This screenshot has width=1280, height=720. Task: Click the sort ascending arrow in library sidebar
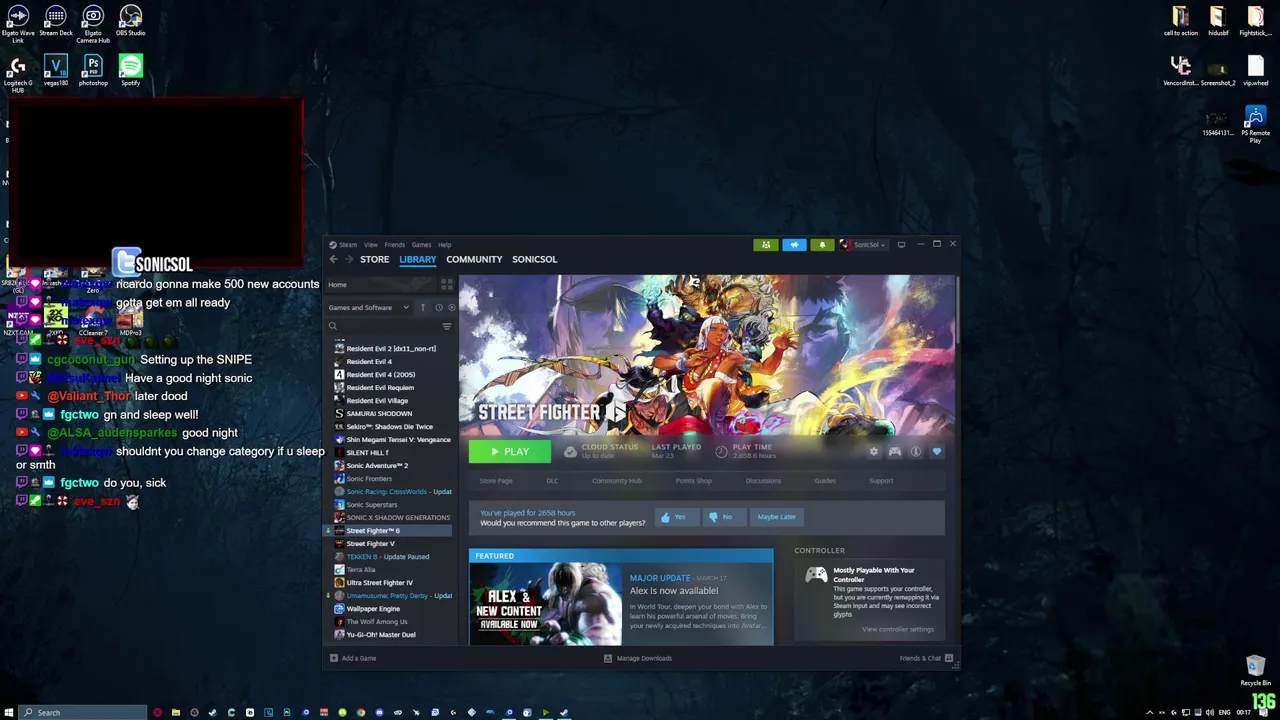pos(423,307)
